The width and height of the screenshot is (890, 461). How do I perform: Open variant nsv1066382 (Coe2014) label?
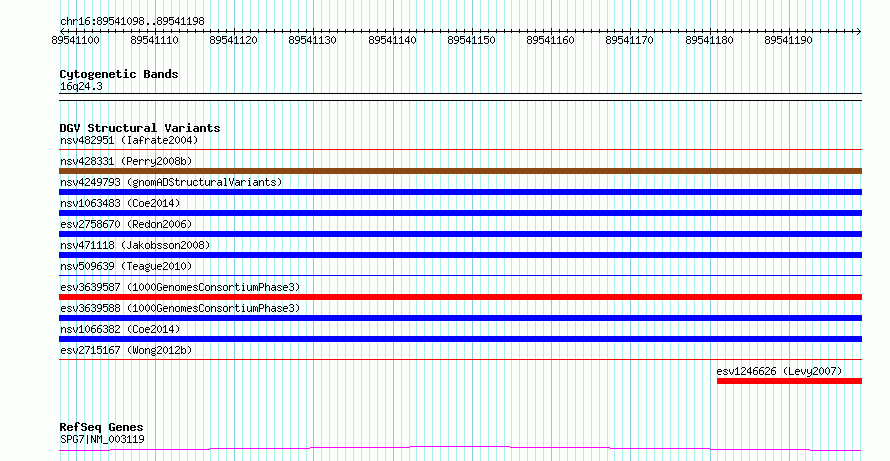(120, 329)
